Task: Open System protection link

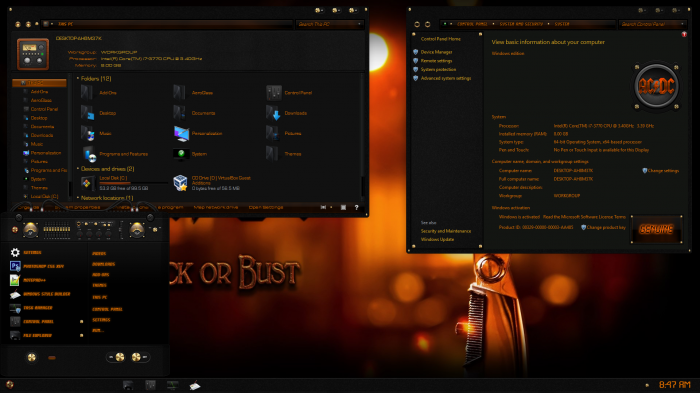Action: click(438, 69)
